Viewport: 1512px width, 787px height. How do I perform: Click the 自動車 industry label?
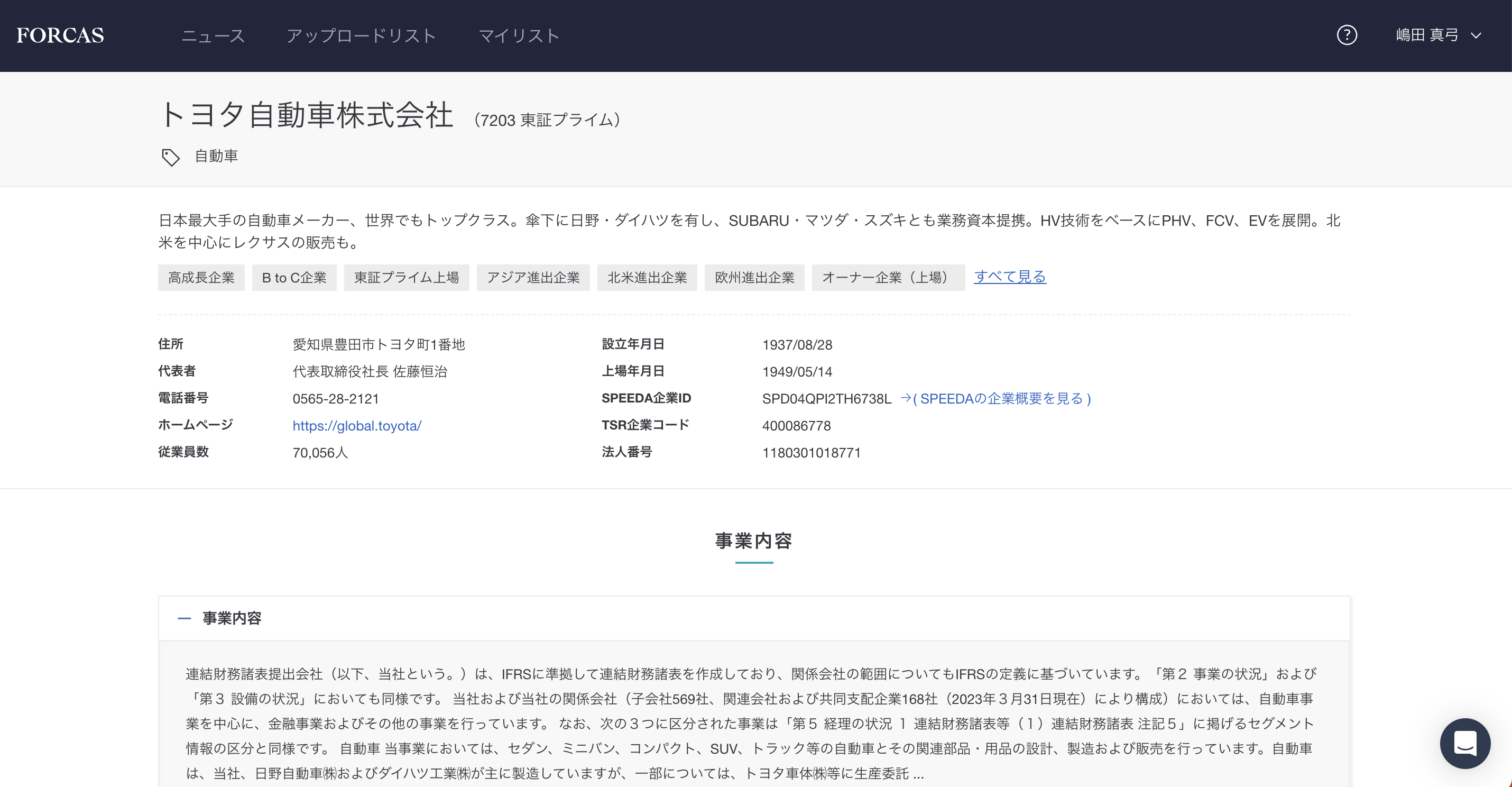point(216,156)
